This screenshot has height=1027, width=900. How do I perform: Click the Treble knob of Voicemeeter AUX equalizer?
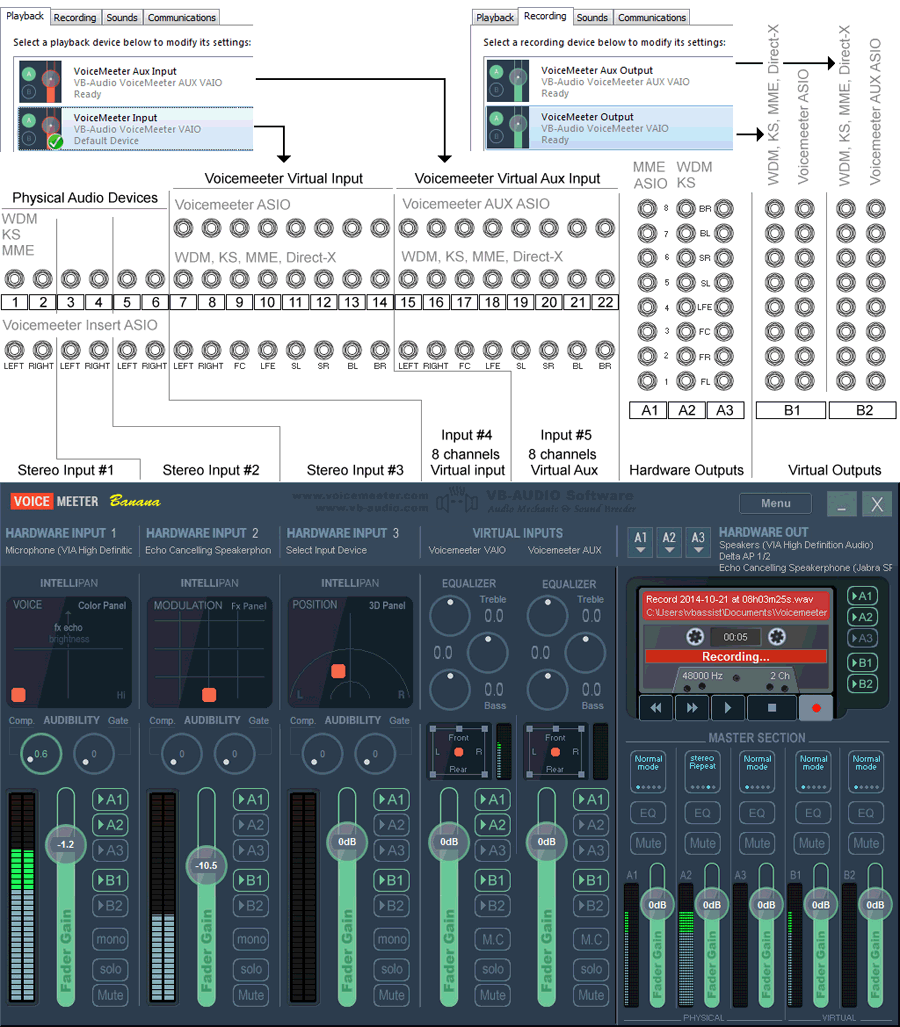pos(548,616)
